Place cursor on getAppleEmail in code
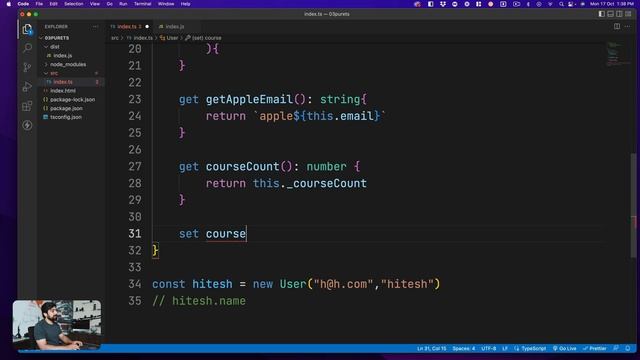This screenshot has width=640, height=360. [x=249, y=99]
